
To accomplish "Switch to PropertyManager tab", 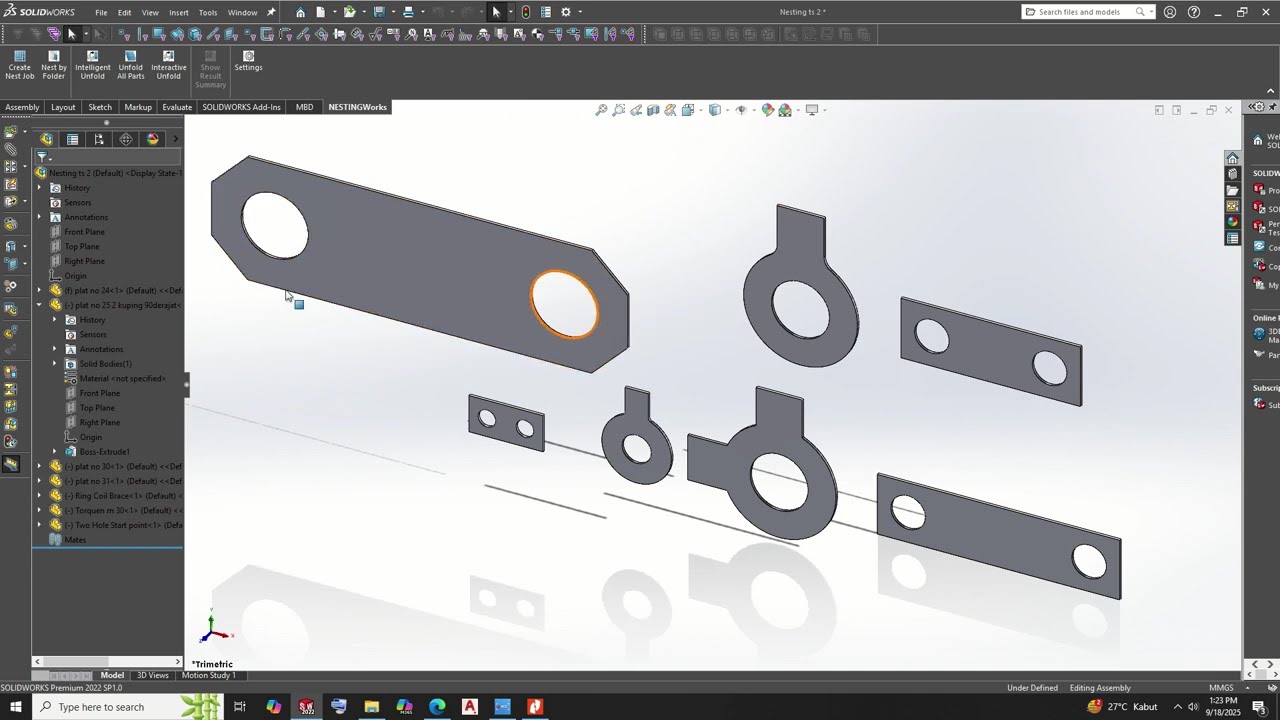I will point(73,139).
